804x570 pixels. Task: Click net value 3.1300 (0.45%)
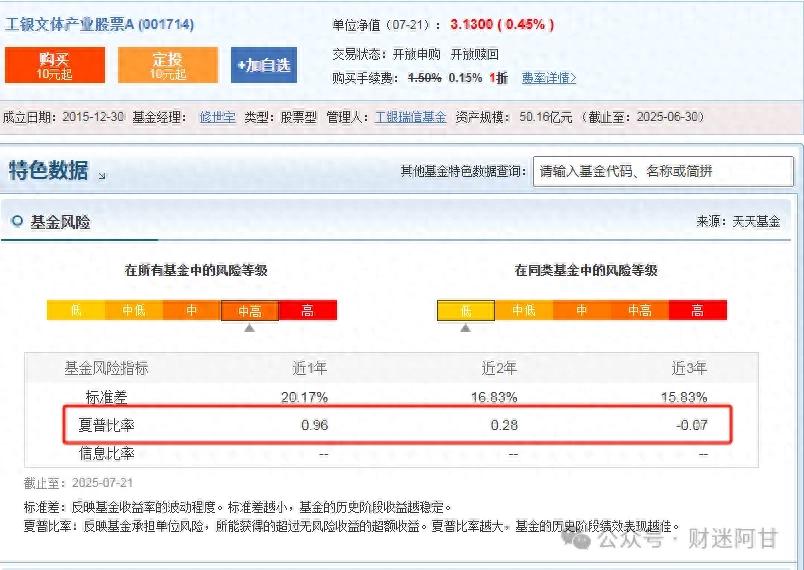click(502, 24)
